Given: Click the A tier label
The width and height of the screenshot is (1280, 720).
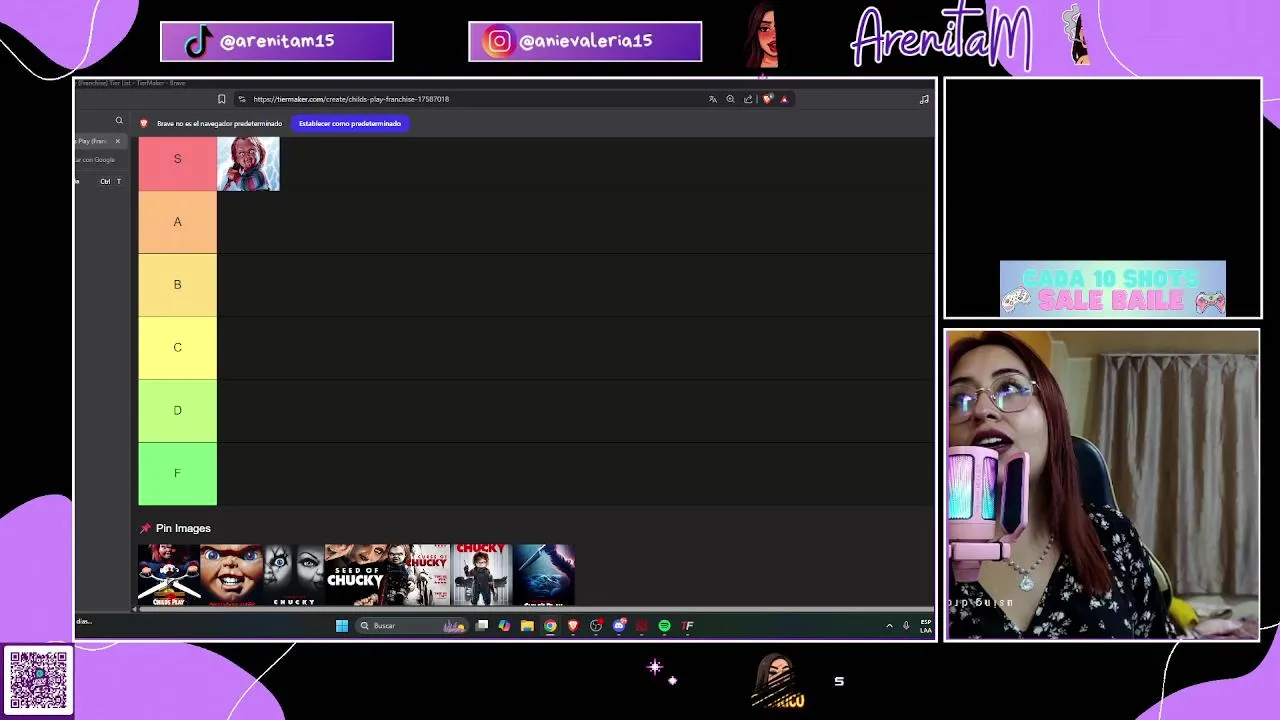Looking at the screenshot, I should point(177,222).
